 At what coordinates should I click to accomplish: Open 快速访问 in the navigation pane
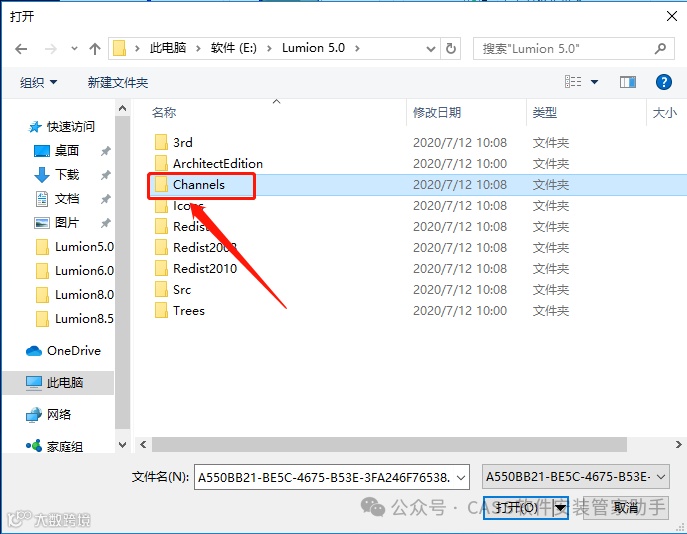71,127
